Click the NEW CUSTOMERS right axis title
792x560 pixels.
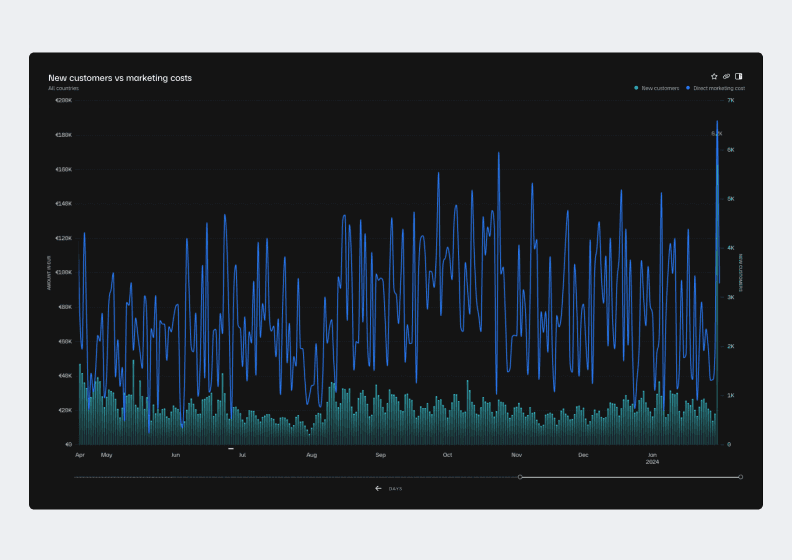[740, 273]
